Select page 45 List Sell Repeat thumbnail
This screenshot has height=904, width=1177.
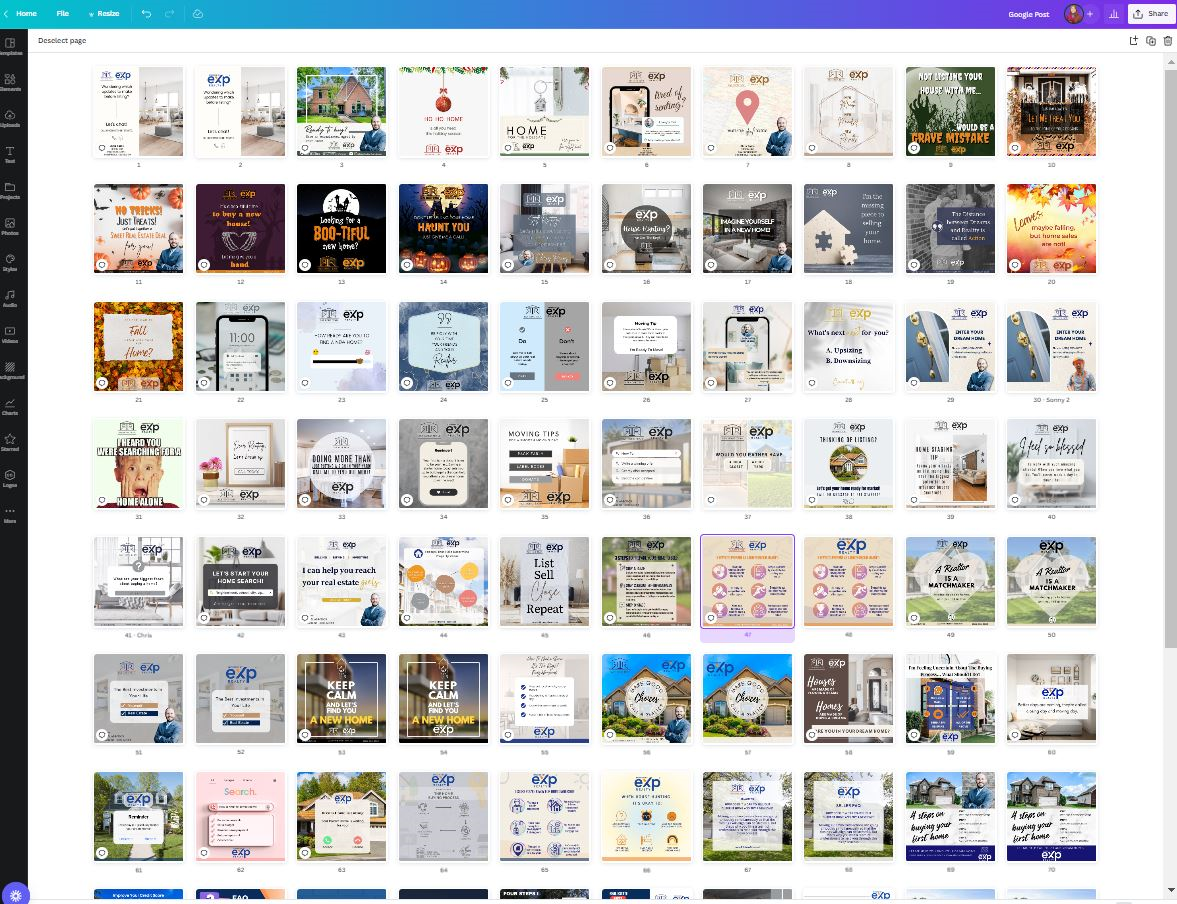544,581
